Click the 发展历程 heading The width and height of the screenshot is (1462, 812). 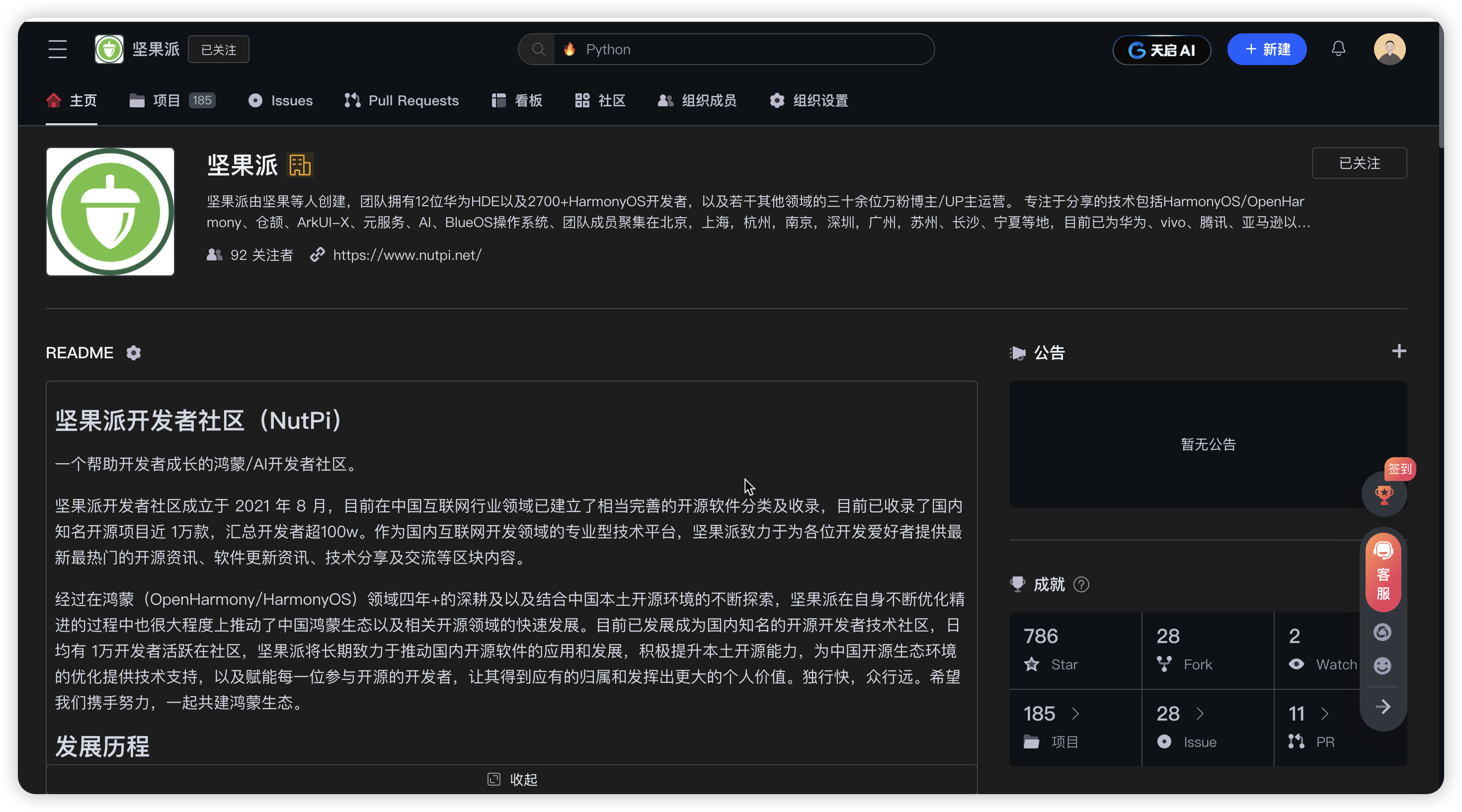tap(102, 746)
